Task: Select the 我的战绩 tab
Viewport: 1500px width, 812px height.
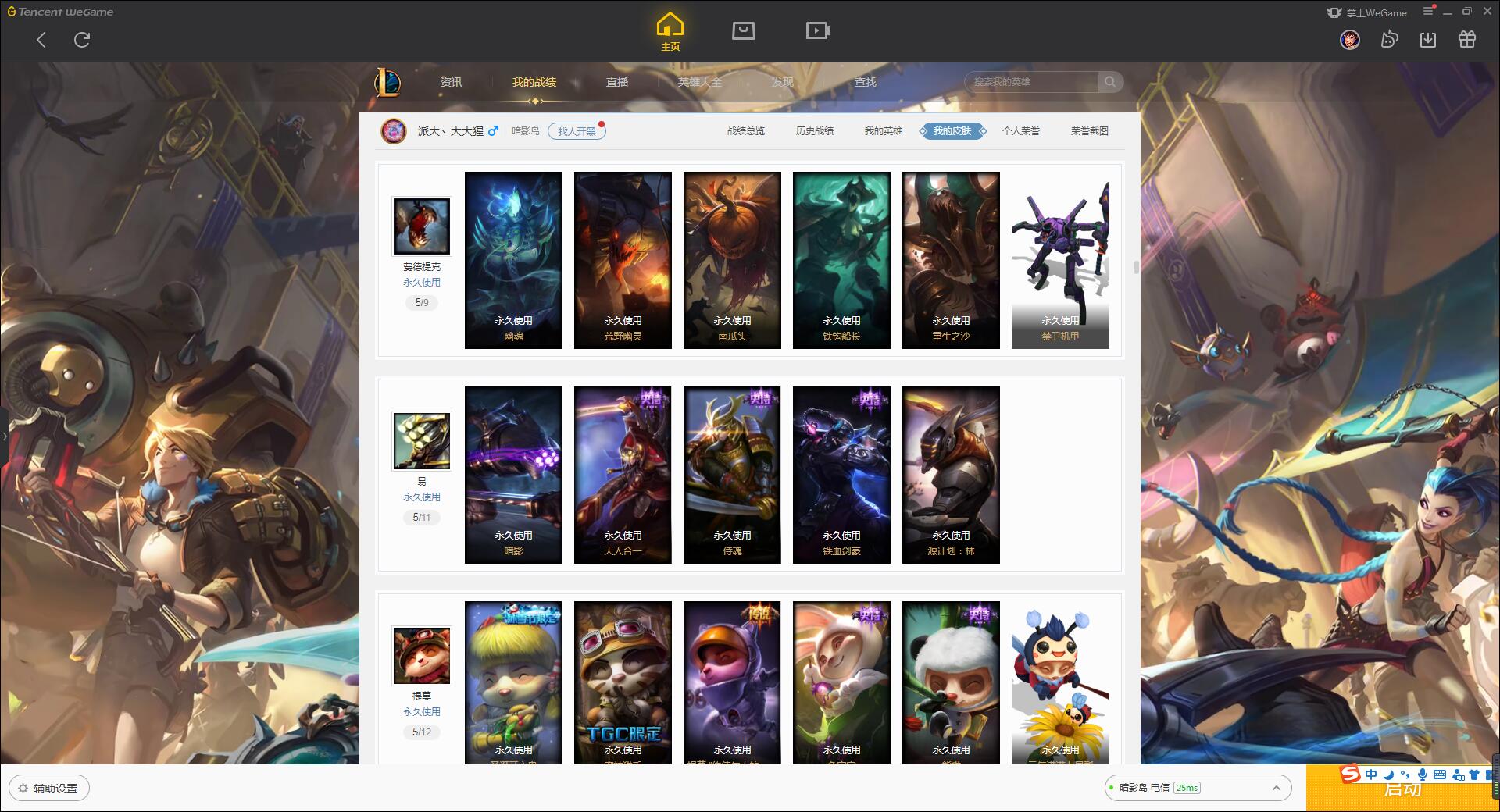Action: 534,82
